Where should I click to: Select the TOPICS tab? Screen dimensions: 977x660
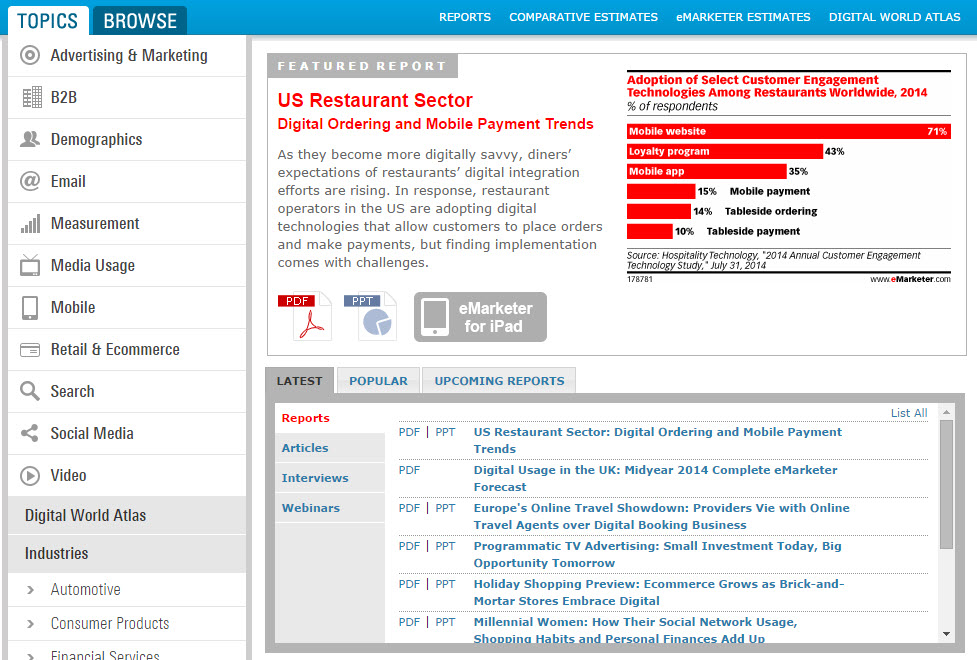click(x=48, y=21)
